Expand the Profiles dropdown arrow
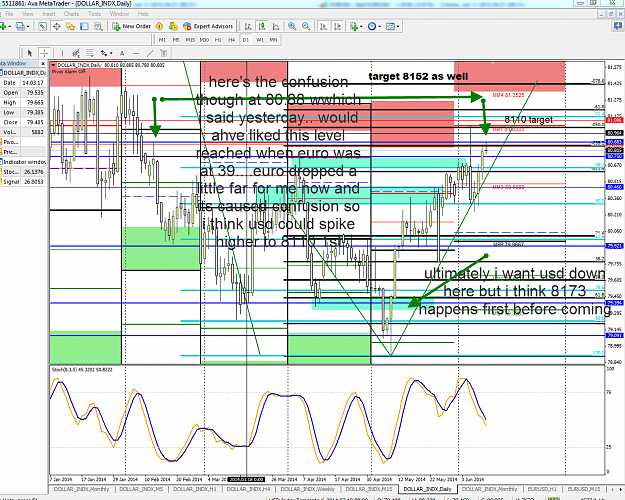This screenshot has height=500, width=625. point(28,27)
